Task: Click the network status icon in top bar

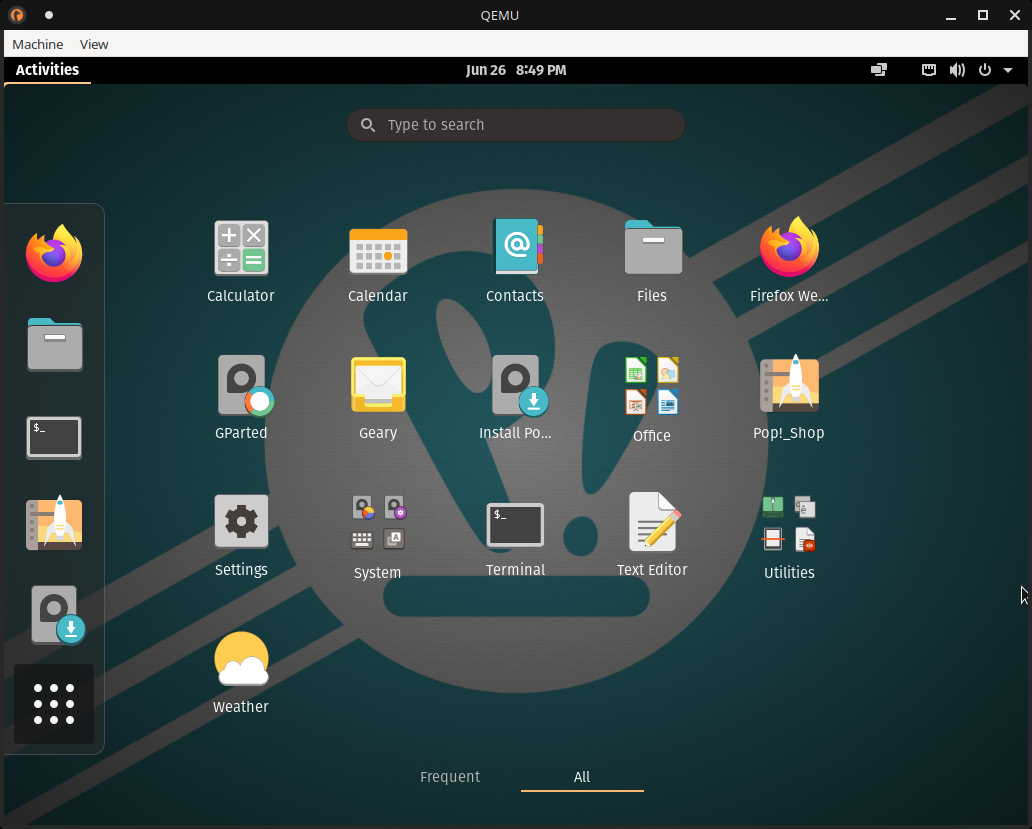Action: (929, 70)
